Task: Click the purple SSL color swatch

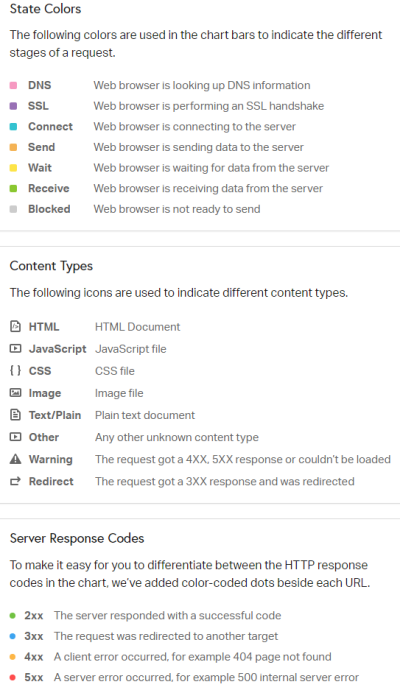Action: point(13,106)
